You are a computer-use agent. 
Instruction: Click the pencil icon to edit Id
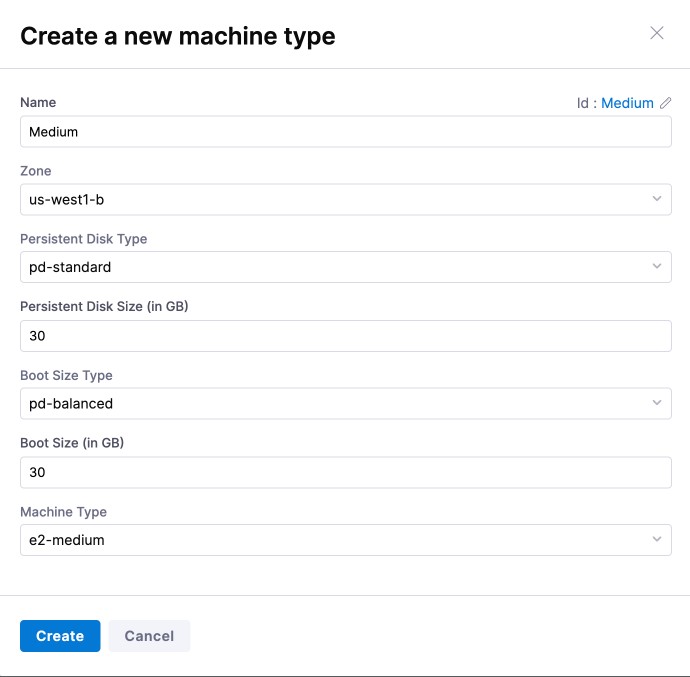[x=666, y=103]
